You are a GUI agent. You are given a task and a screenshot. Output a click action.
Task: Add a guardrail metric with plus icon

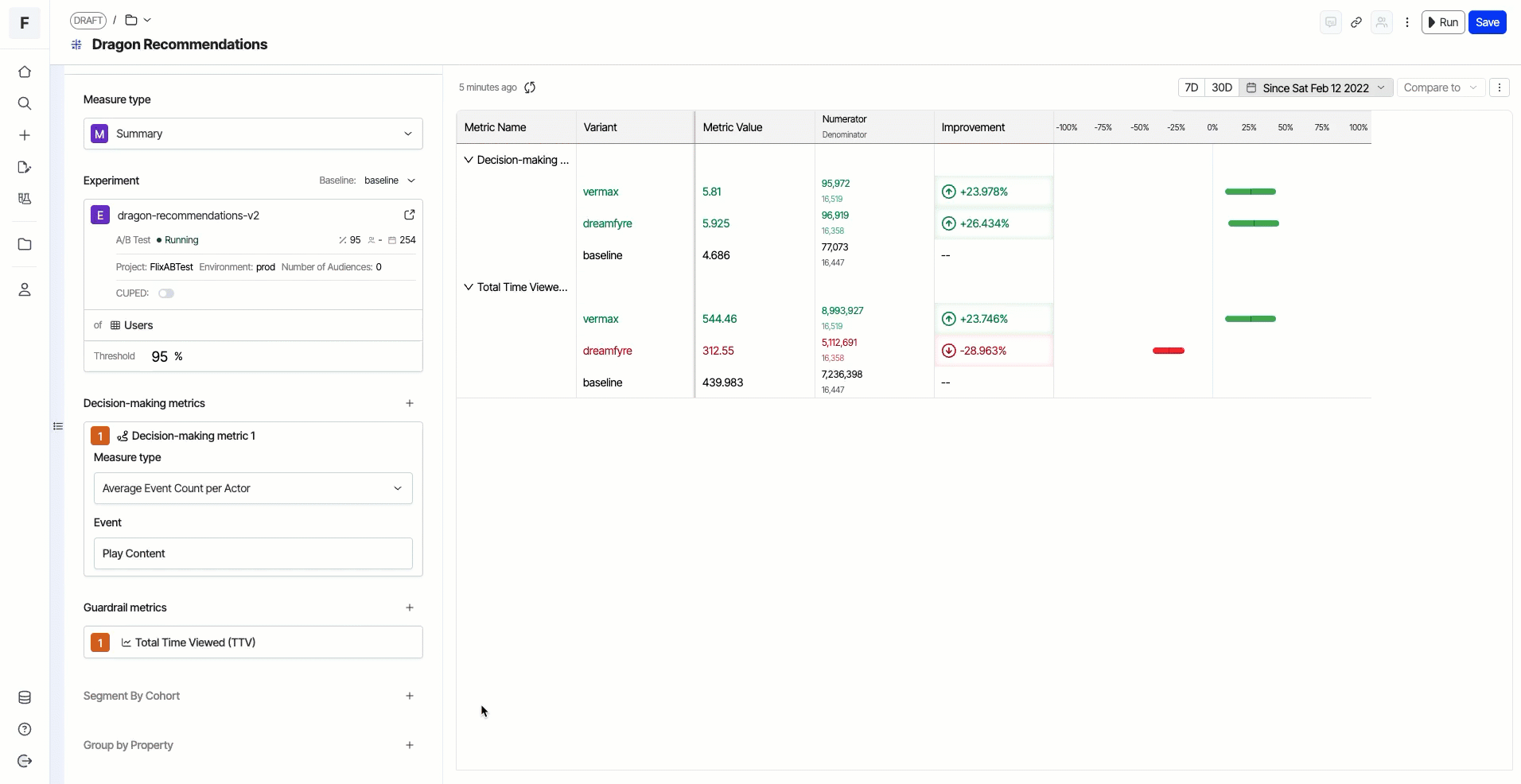[x=410, y=607]
